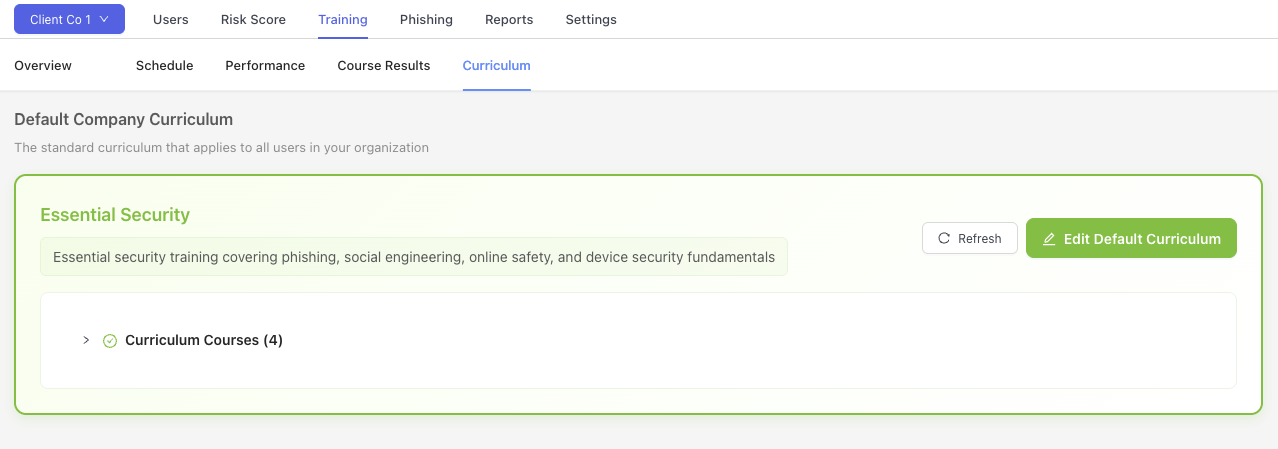1278x449 pixels.
Task: Open the Course Results tab
Action: coord(384,65)
